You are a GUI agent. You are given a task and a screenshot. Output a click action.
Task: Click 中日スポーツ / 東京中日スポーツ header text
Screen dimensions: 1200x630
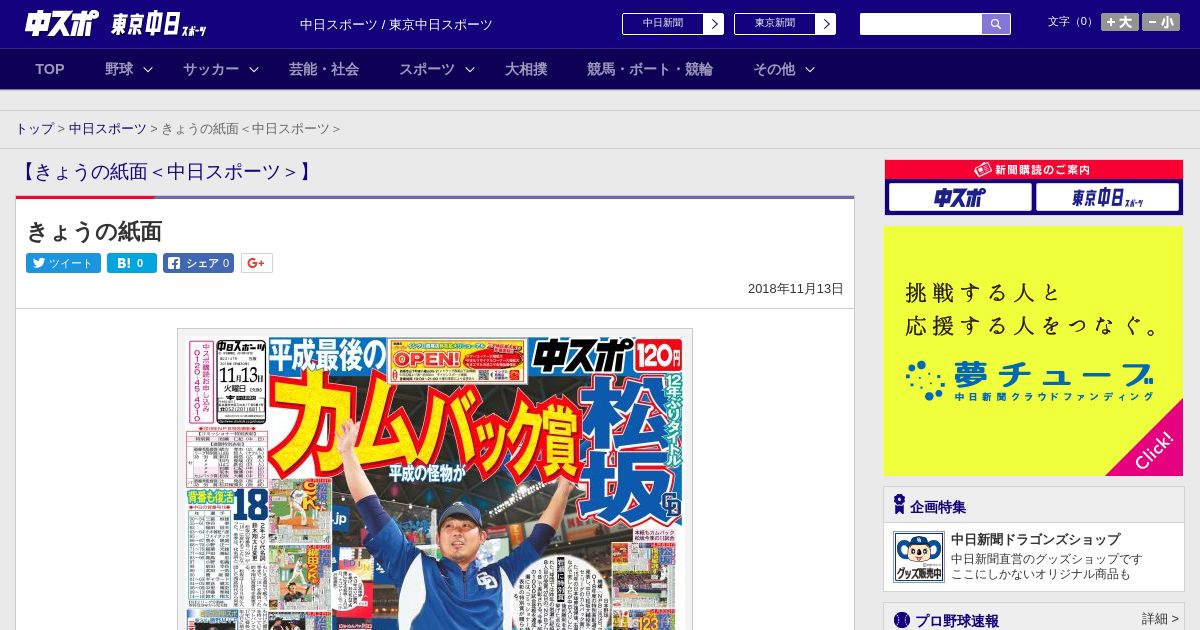(x=396, y=25)
